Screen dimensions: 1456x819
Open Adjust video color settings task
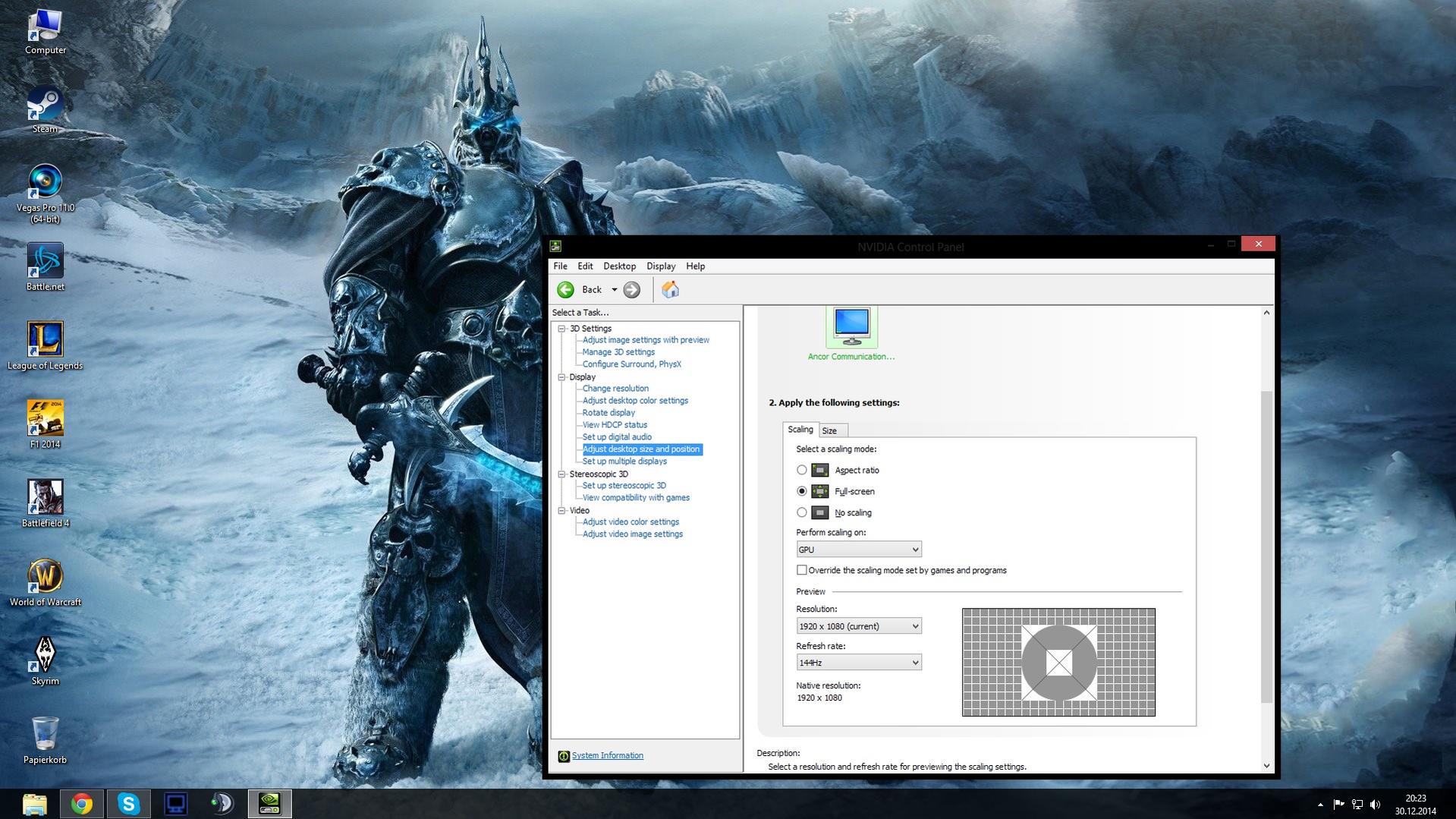[631, 522]
